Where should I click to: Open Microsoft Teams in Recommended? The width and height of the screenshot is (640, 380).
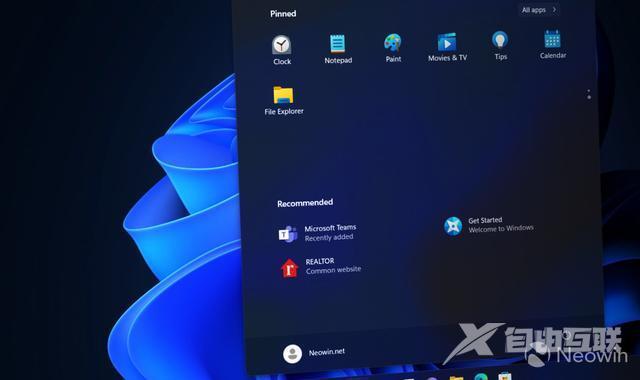[x=318, y=233]
